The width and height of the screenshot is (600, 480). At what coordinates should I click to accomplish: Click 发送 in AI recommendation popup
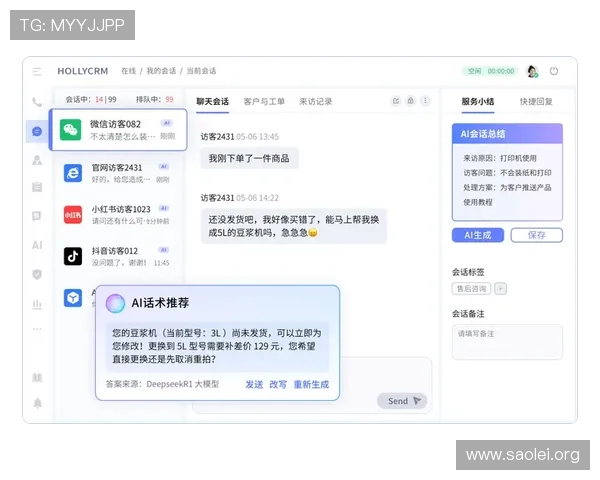[x=254, y=384]
